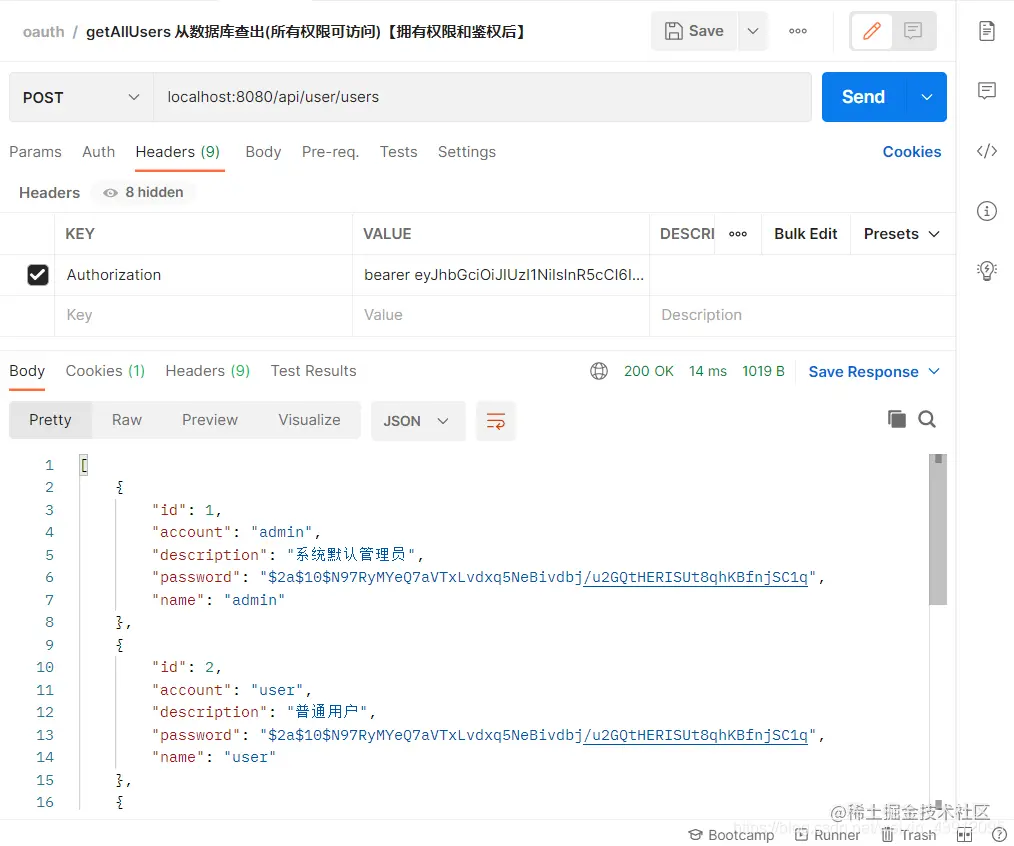1014x846 pixels.
Task: Click the 200 OK status text
Action: [x=649, y=371]
